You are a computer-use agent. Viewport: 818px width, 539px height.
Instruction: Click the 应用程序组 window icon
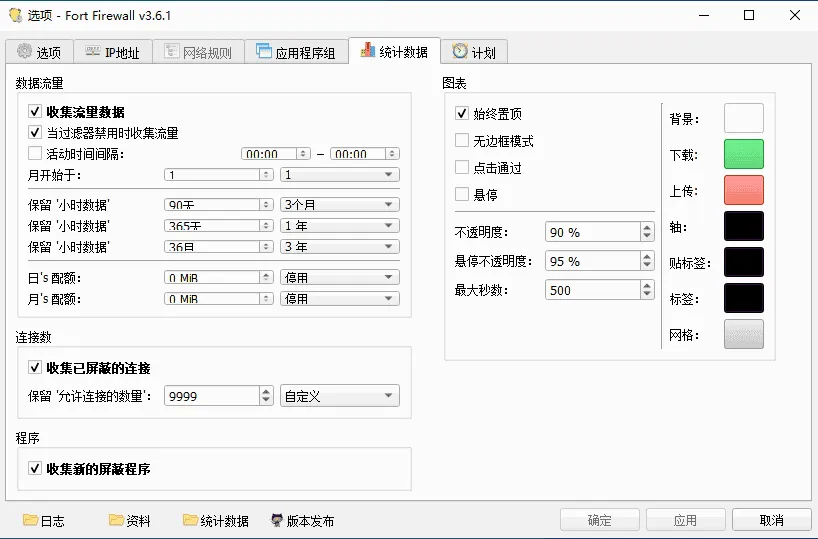[264, 52]
